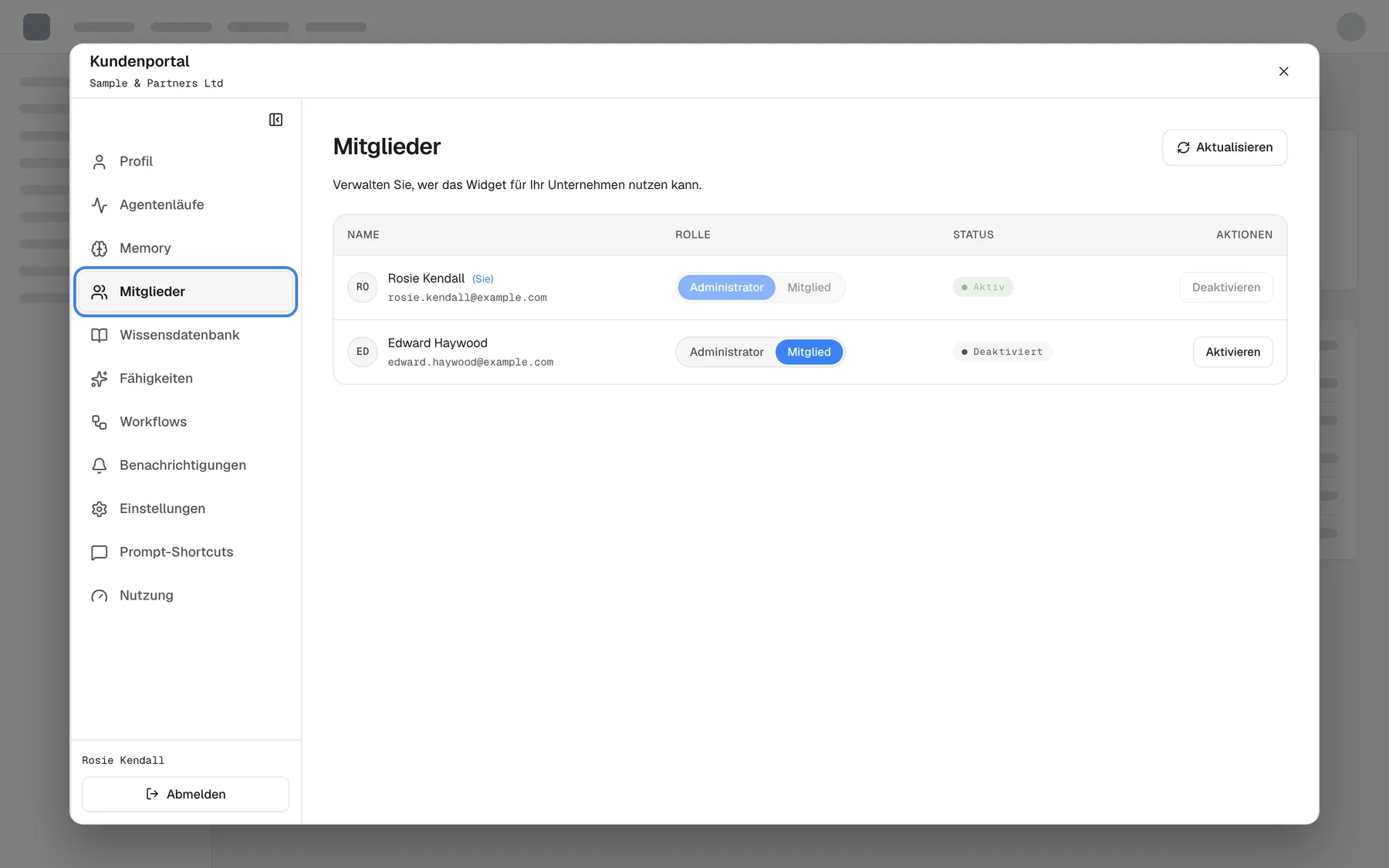Collapse the sidebar panel icon
This screenshot has height=868, width=1389.
[x=275, y=120]
